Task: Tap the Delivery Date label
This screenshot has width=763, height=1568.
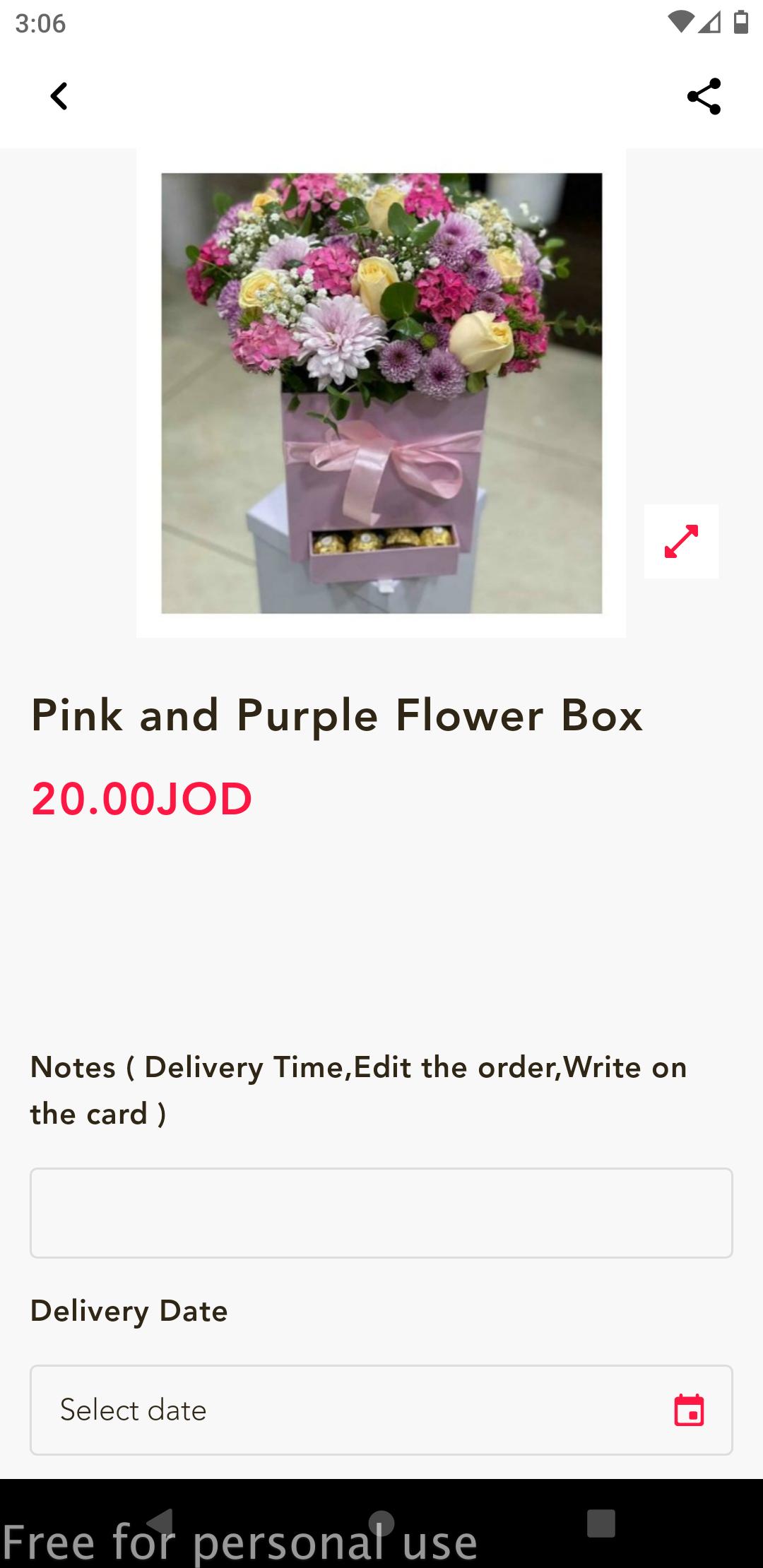Action: pyautogui.click(x=129, y=1311)
